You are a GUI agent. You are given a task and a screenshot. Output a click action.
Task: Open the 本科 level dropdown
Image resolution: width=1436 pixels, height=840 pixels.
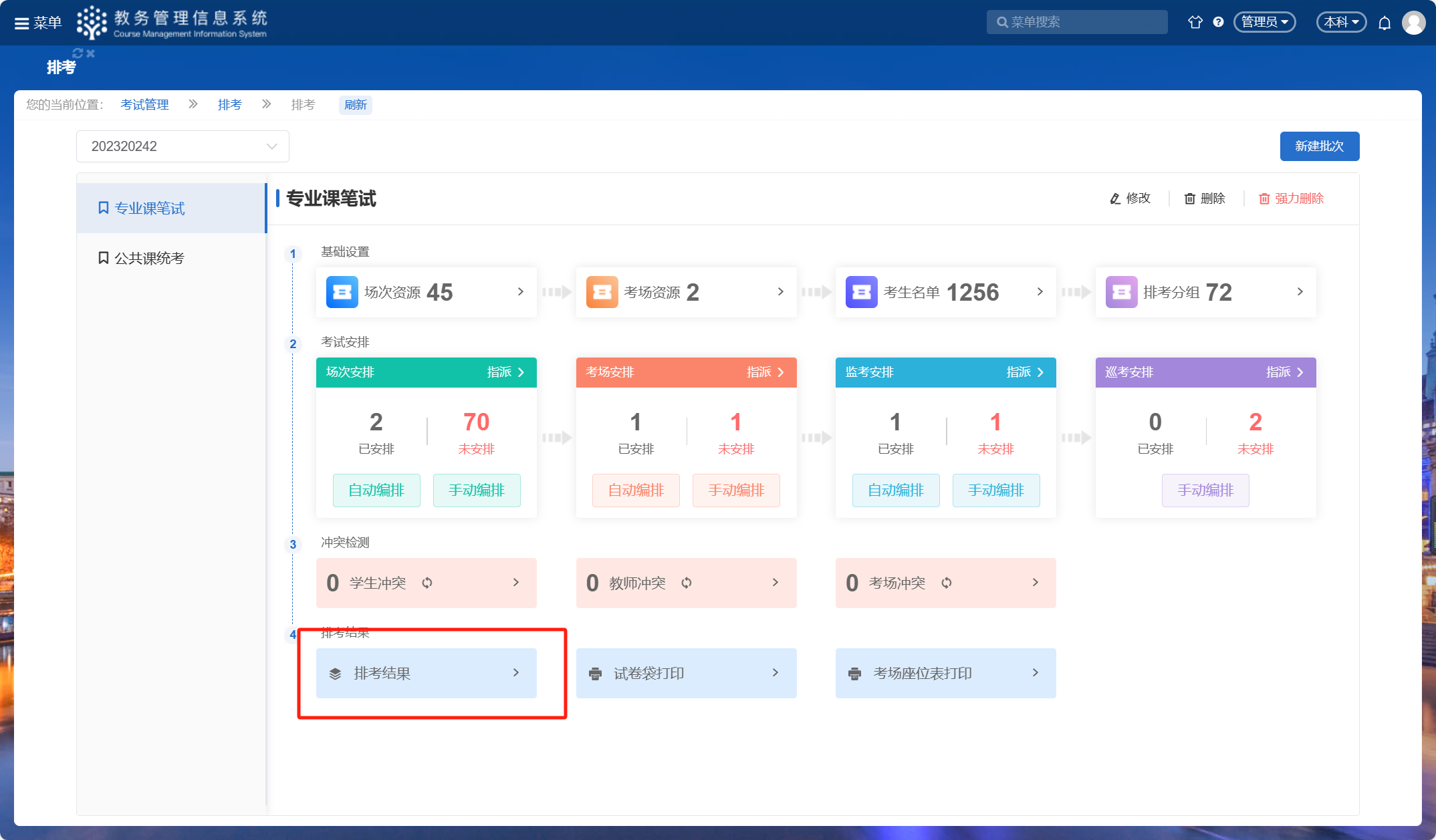pyautogui.click(x=1341, y=22)
